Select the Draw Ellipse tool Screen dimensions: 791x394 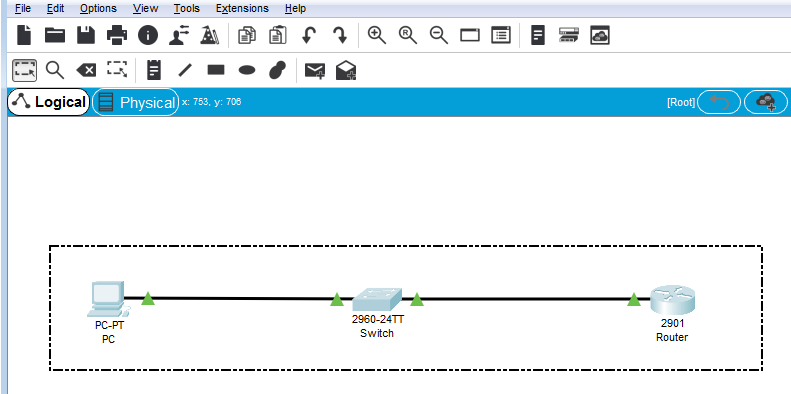tap(247, 70)
